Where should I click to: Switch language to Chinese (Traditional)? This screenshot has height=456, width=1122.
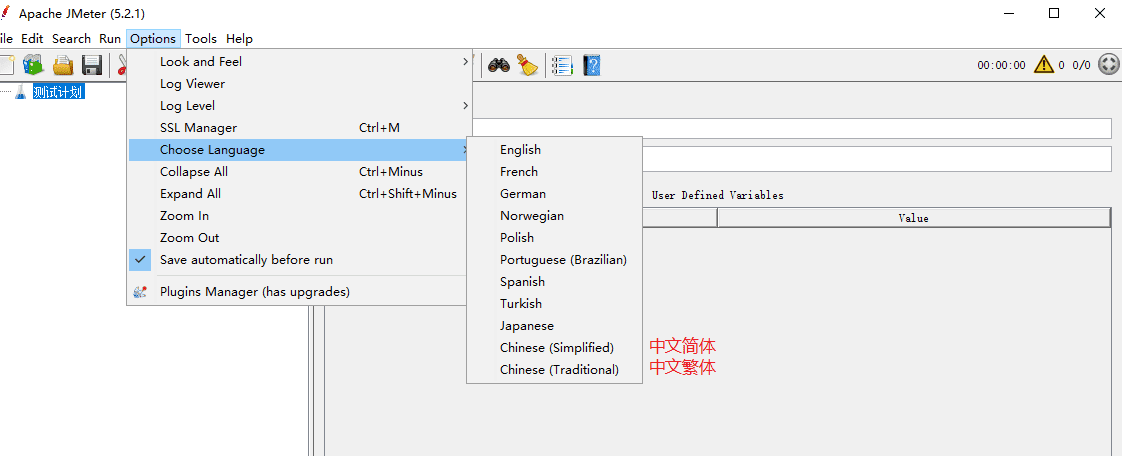(555, 370)
